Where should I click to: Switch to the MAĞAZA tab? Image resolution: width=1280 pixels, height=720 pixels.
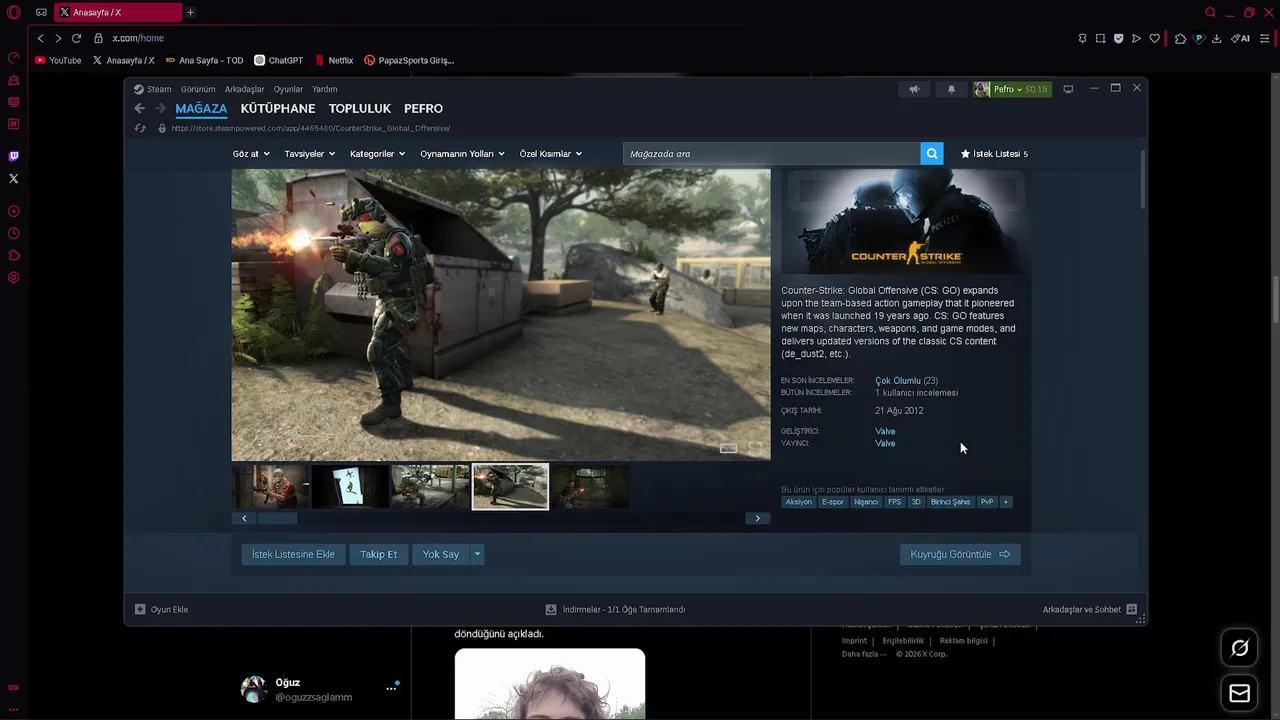tap(201, 108)
